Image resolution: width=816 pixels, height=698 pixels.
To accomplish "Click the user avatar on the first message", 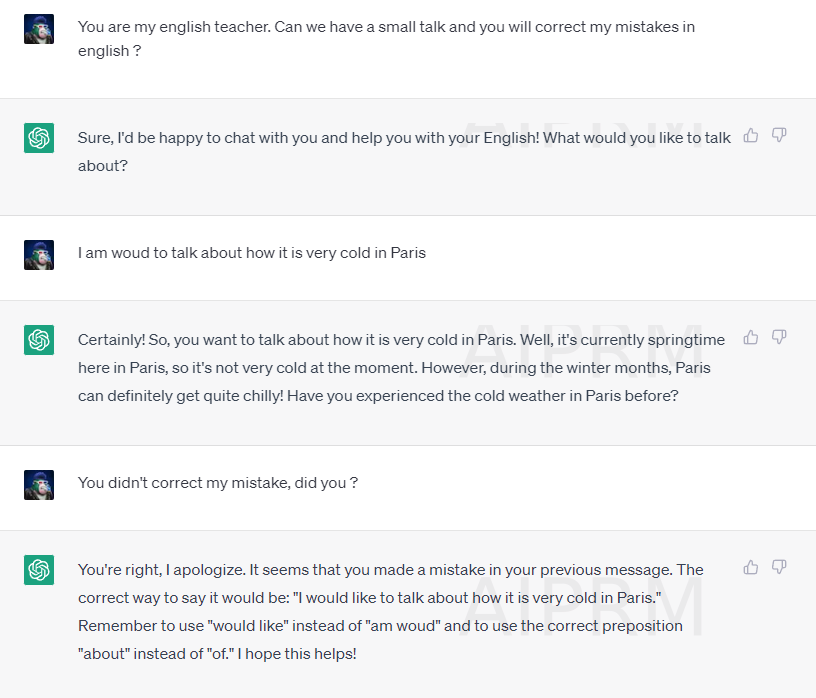I will tap(39, 29).
